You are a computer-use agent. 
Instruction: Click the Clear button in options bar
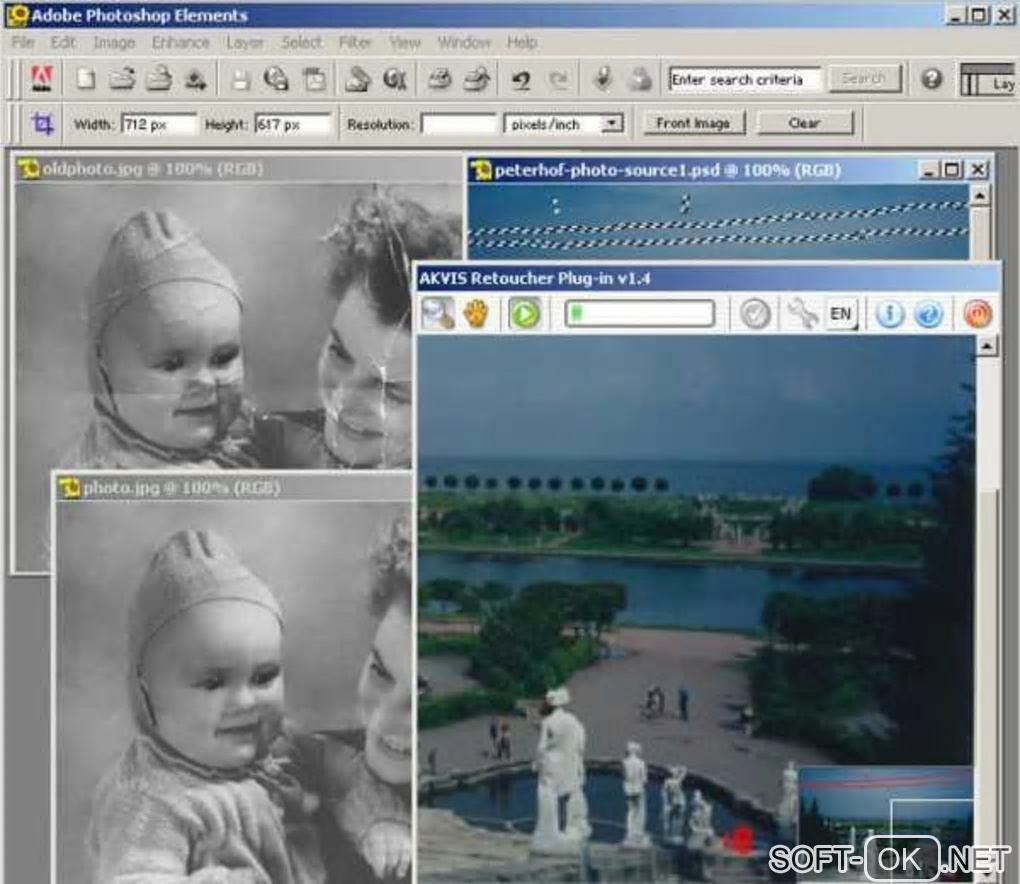[805, 123]
